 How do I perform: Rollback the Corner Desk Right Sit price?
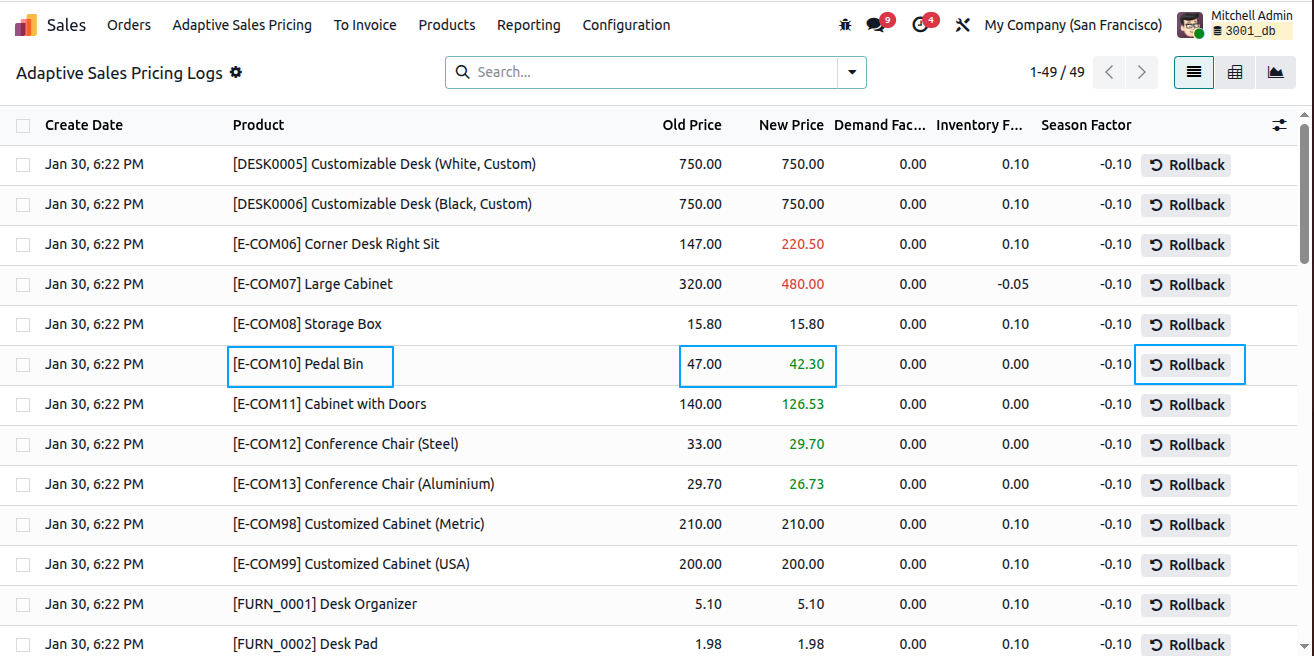pos(1186,245)
